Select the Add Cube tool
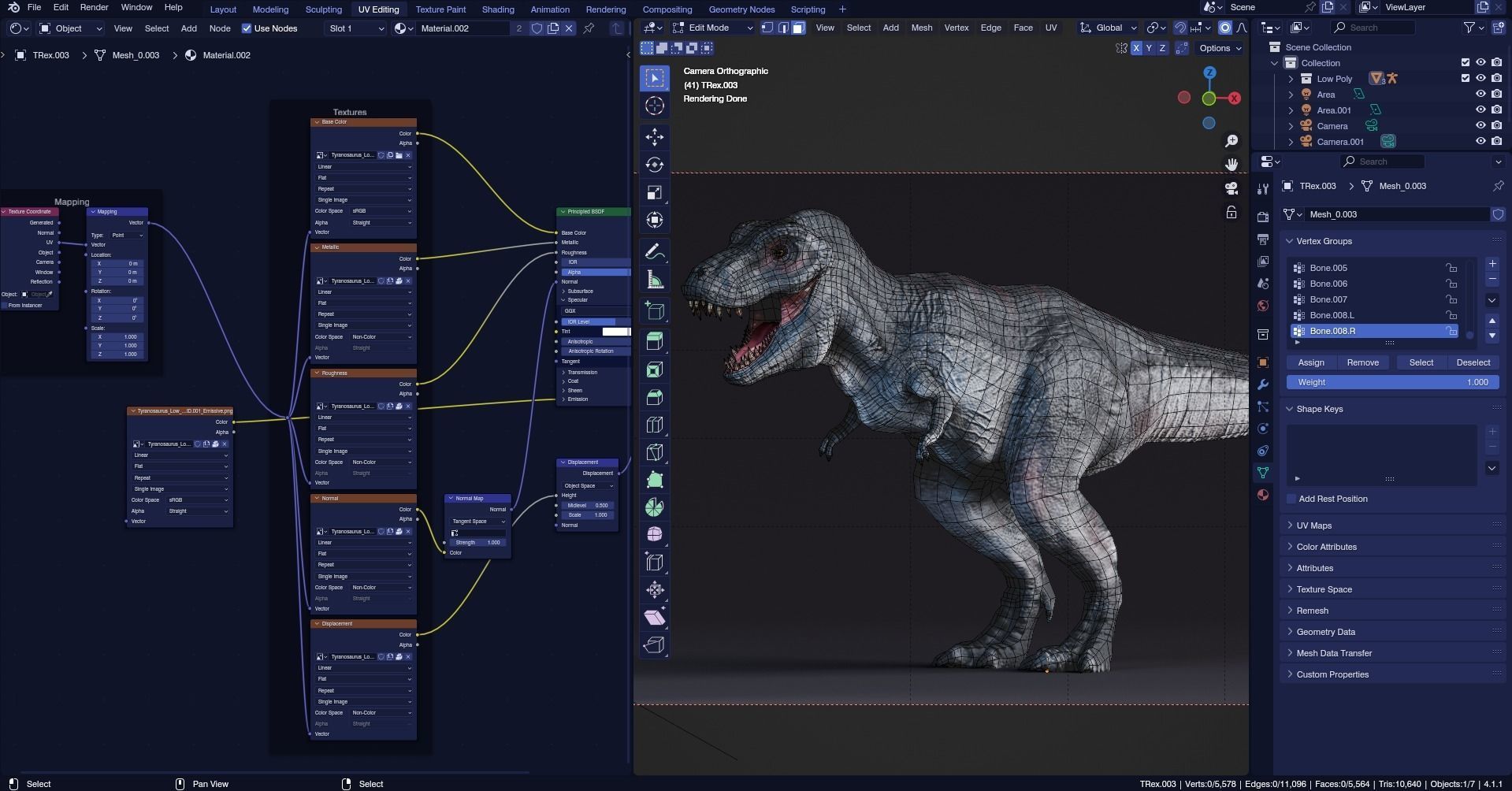Screen dimensions: 1512x791 pos(654,311)
